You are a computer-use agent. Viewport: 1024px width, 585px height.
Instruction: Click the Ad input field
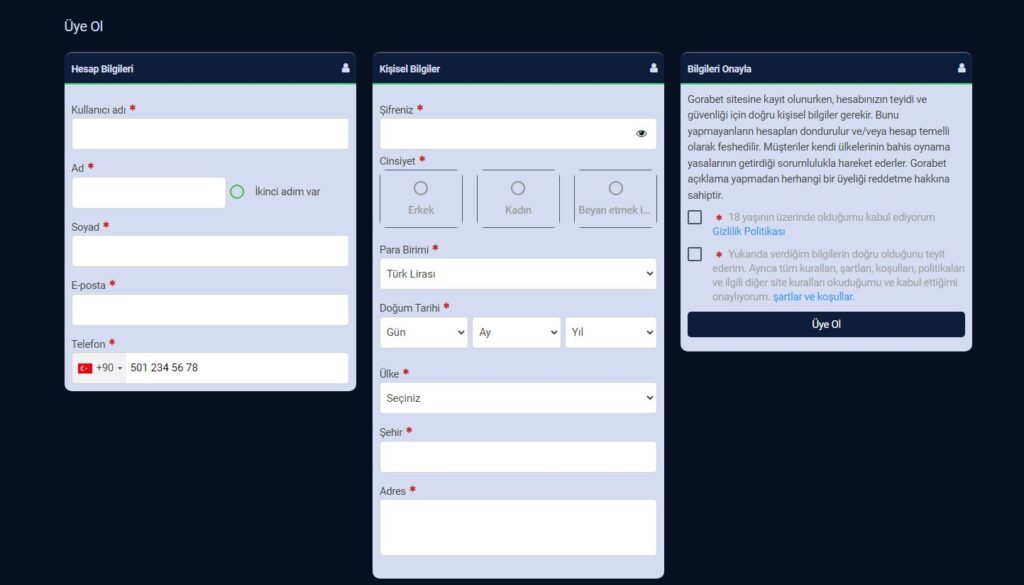(x=149, y=193)
